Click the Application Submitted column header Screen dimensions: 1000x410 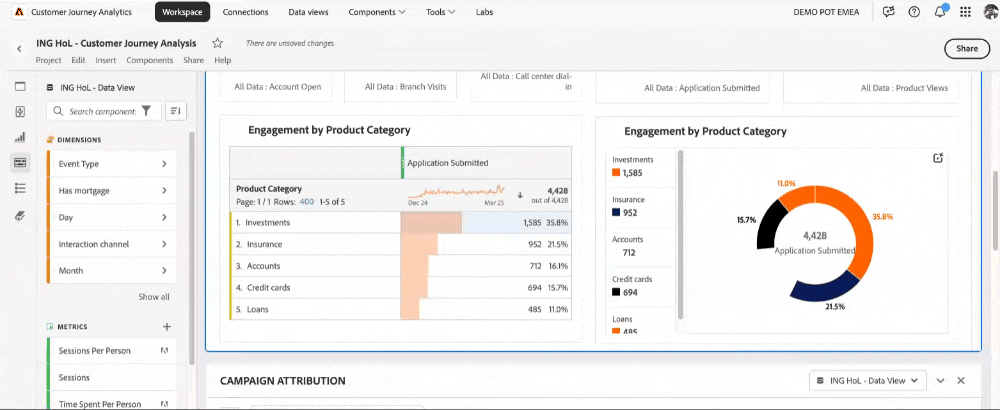pos(486,163)
